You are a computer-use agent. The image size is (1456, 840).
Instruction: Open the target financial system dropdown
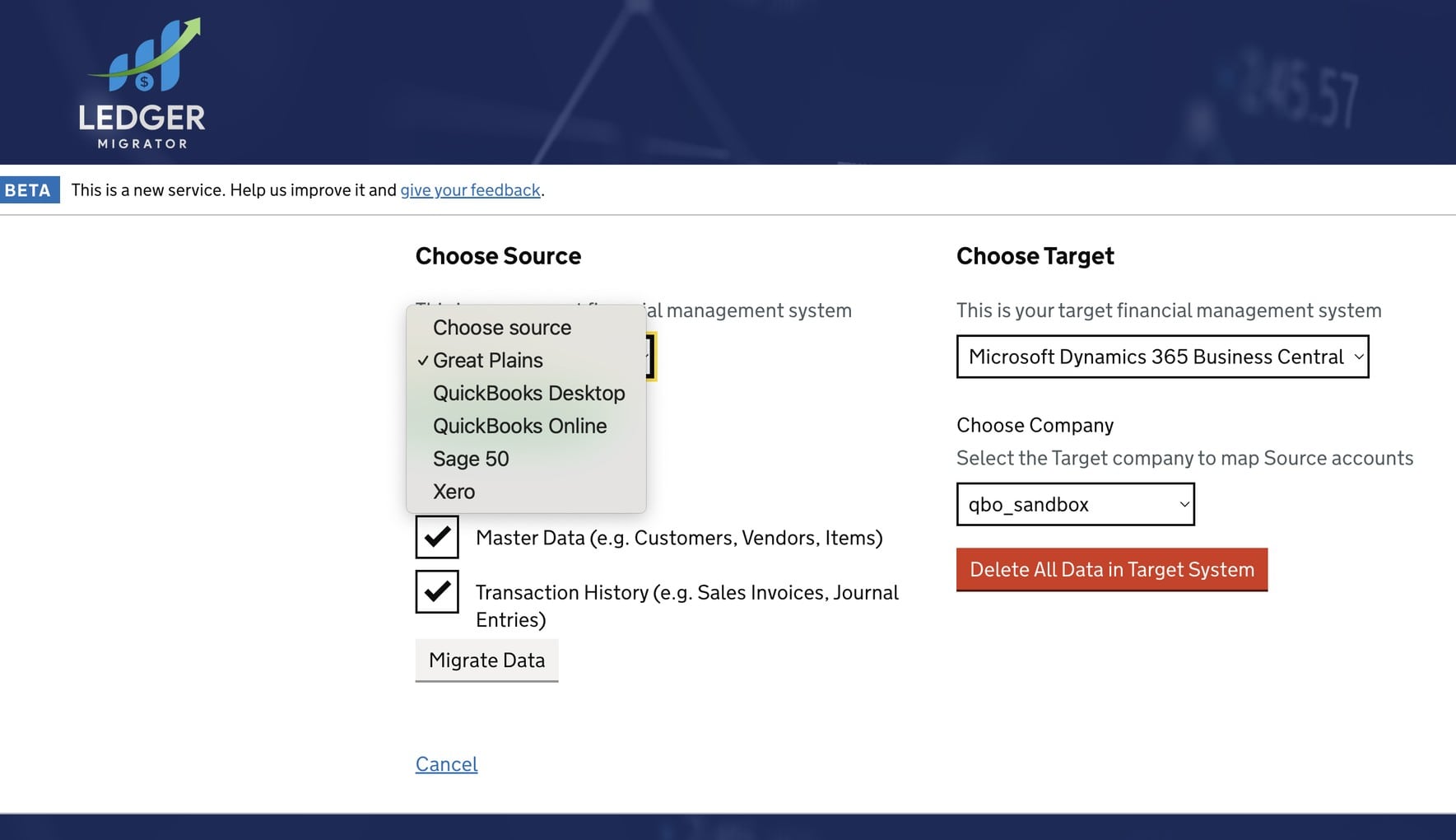[1161, 357]
